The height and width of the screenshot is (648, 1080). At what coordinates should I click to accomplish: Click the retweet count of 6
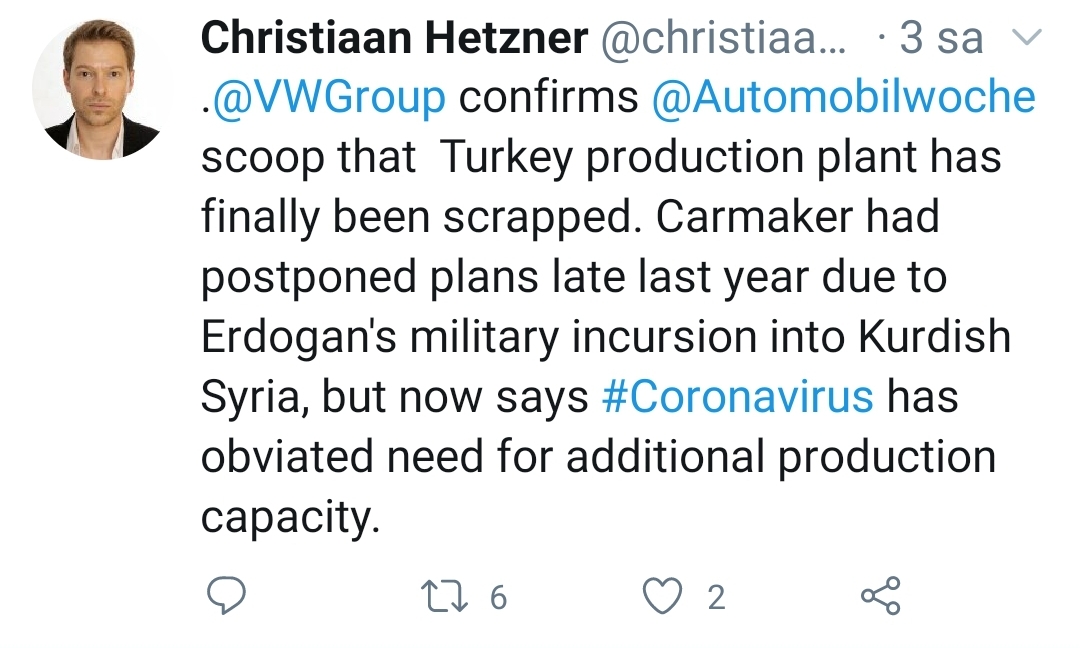pos(498,598)
